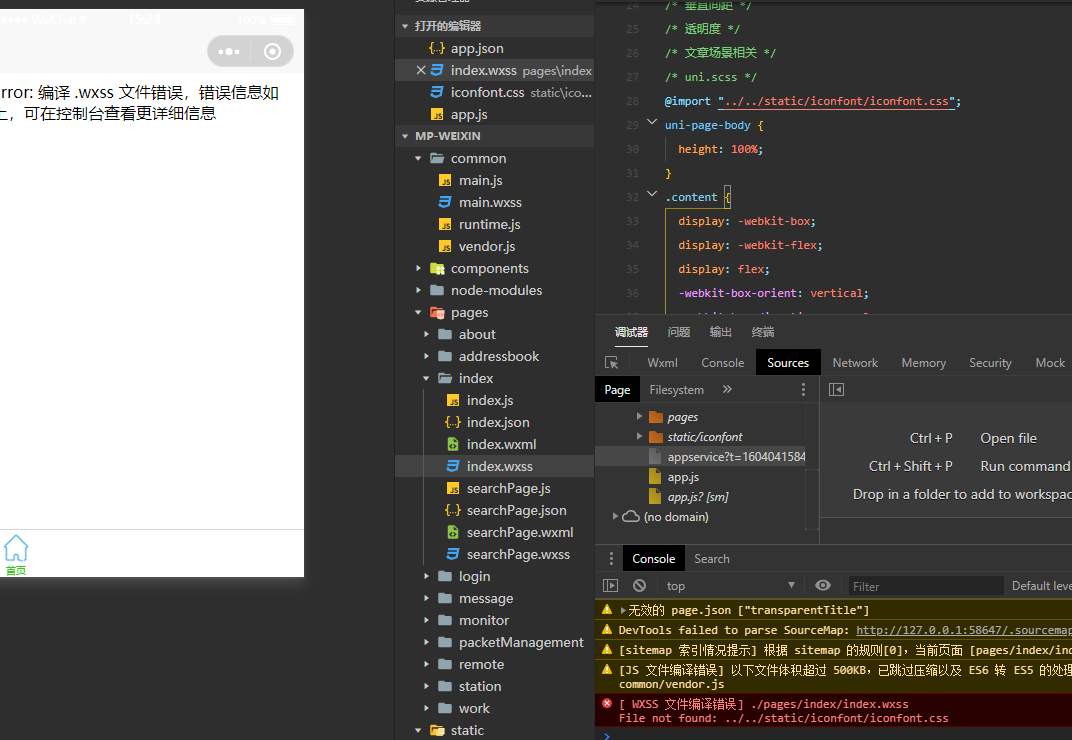Screen dimensions: 1072x740
Task: Open the SourceMap URL link in console
Action: (964, 630)
